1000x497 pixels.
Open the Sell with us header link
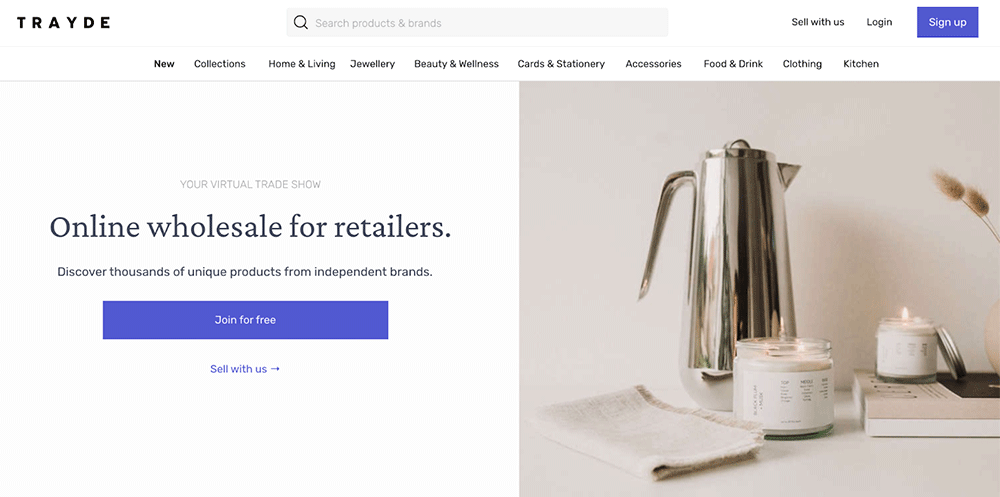click(817, 22)
